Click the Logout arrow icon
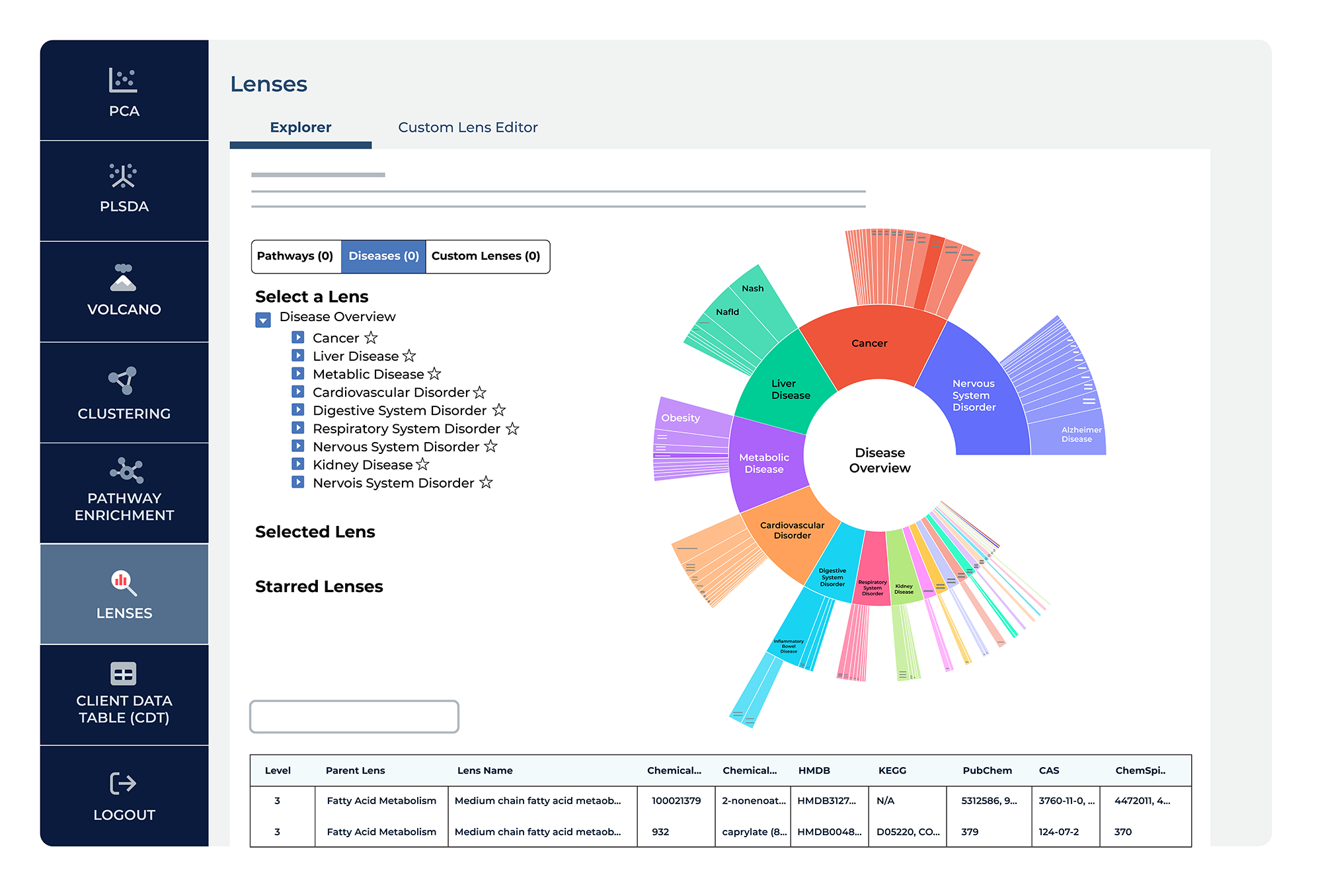The image size is (1322, 896). pos(123,784)
